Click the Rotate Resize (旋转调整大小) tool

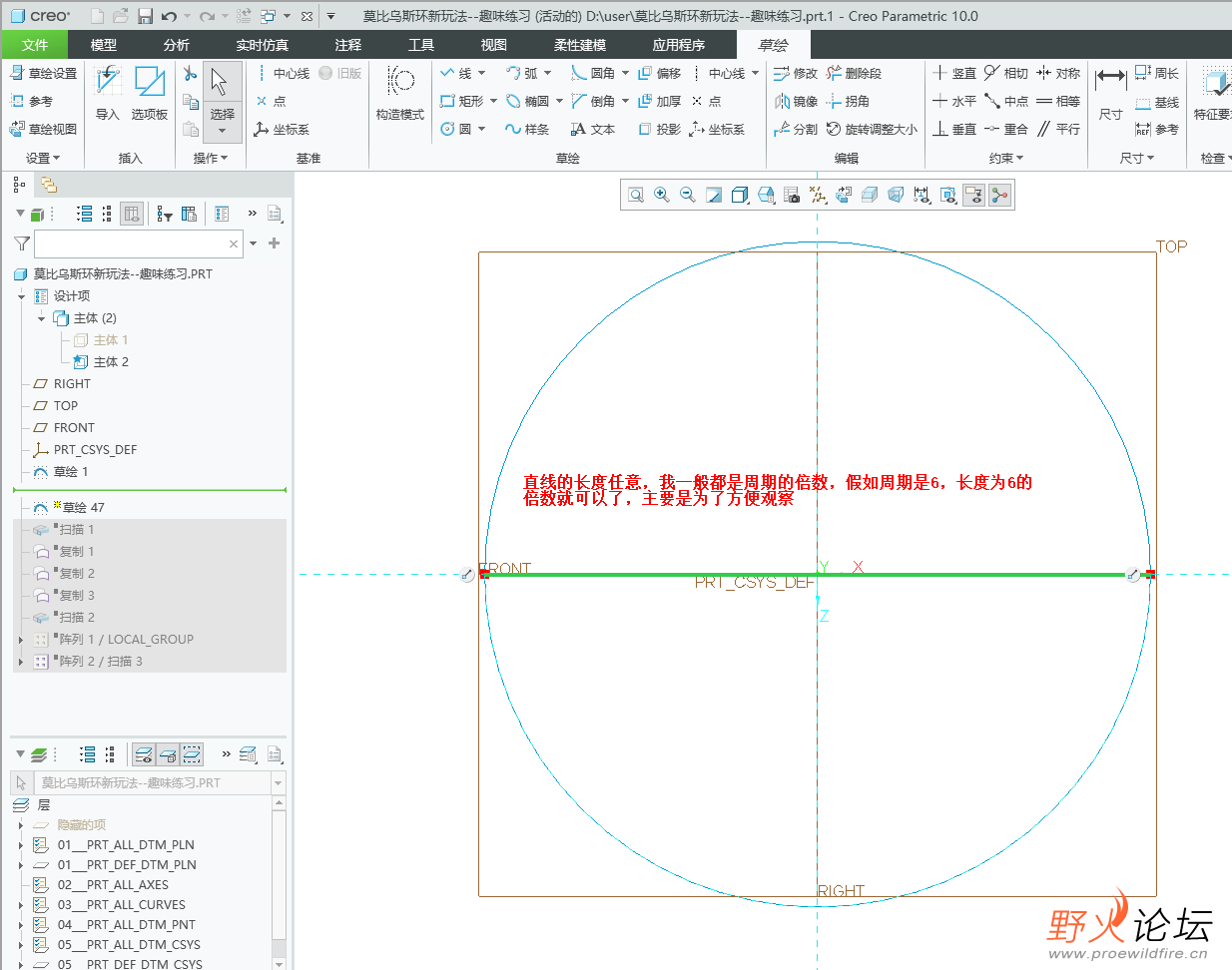click(x=871, y=129)
